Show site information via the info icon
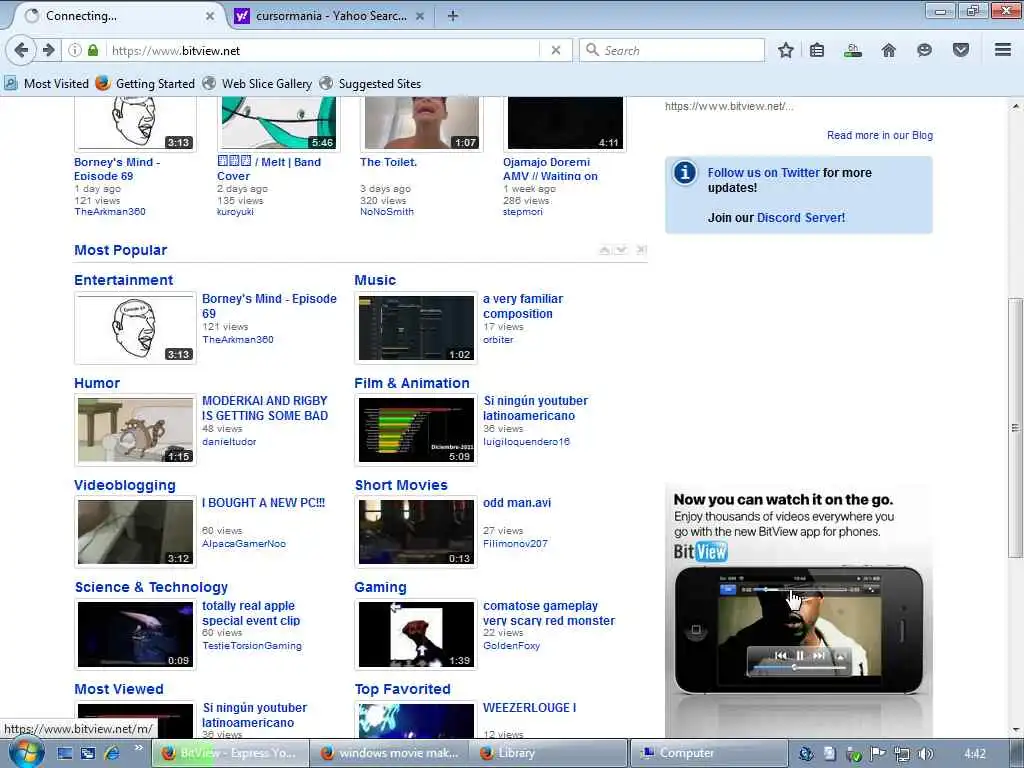Image resolution: width=1024 pixels, height=768 pixels. coord(75,50)
